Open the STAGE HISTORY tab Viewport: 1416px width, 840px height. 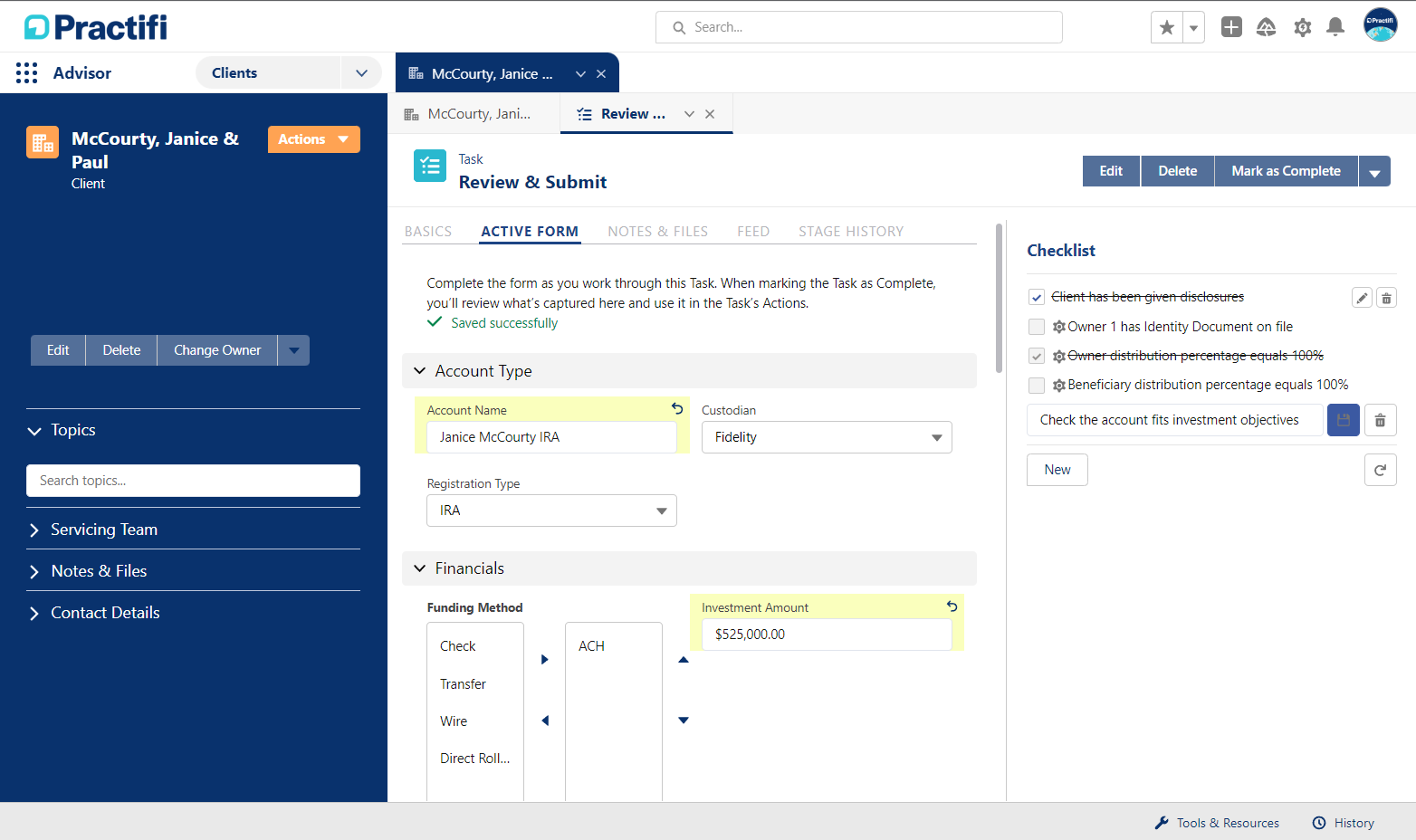tap(851, 232)
